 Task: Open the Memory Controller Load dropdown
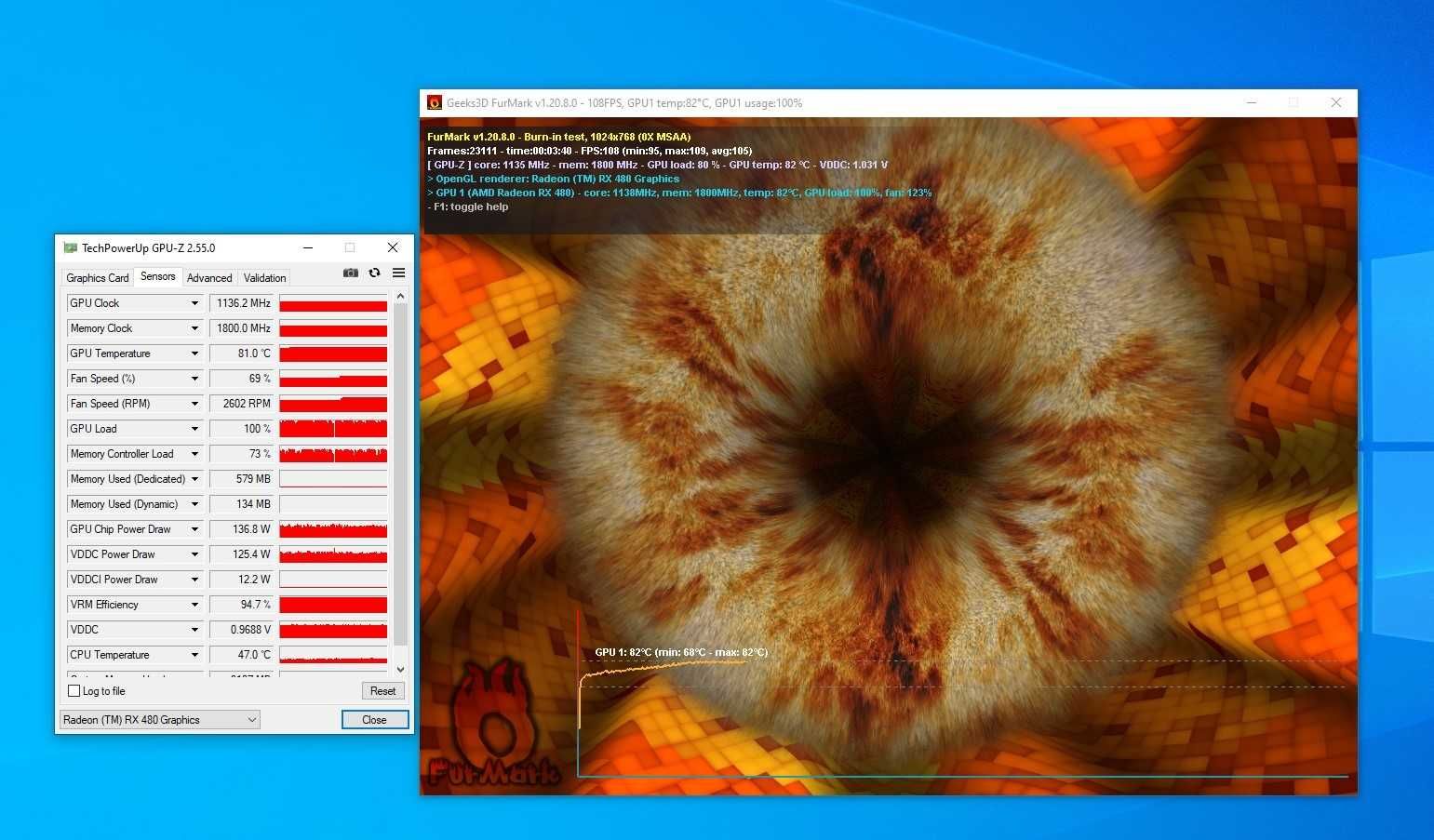[x=194, y=454]
